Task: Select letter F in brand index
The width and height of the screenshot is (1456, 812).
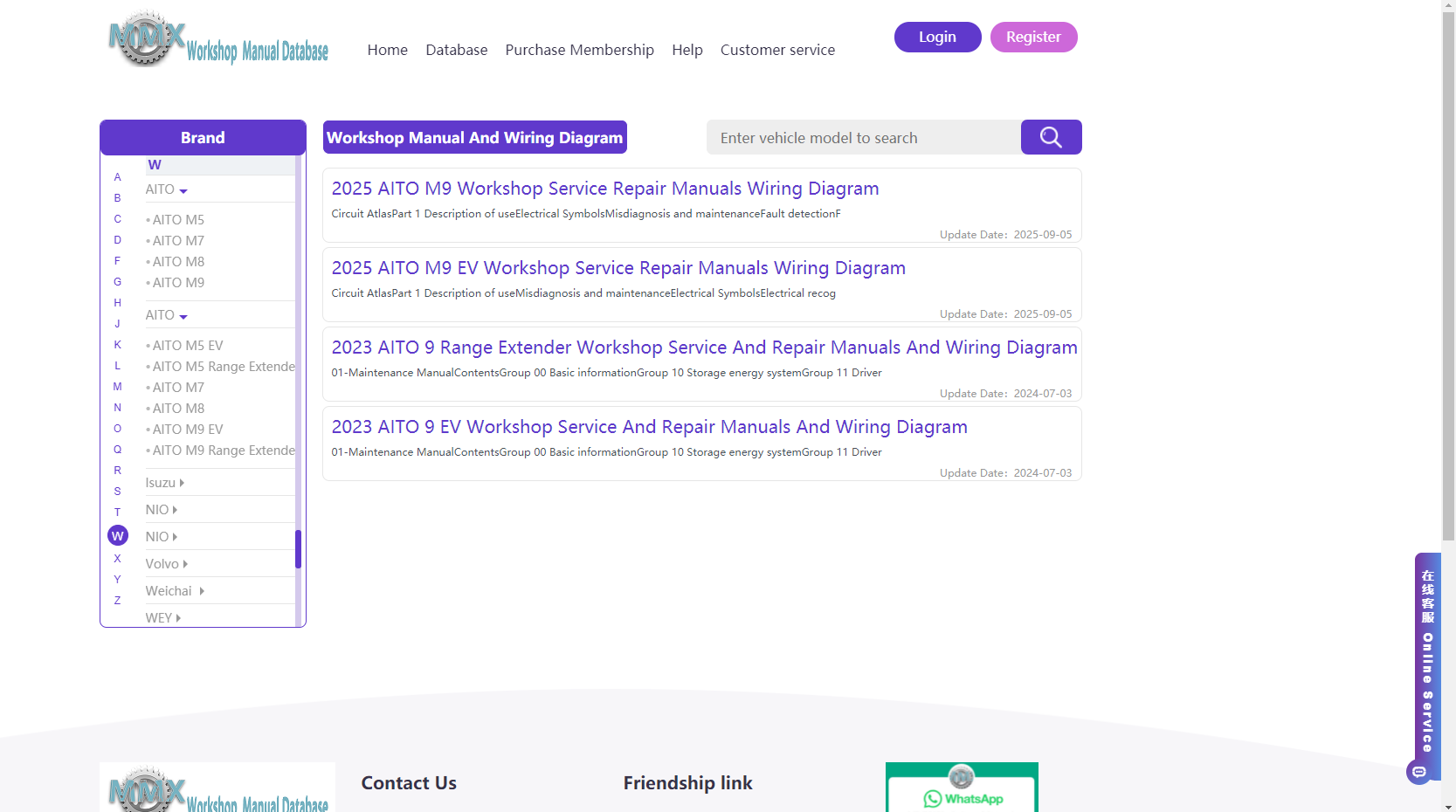Action: coord(118,261)
